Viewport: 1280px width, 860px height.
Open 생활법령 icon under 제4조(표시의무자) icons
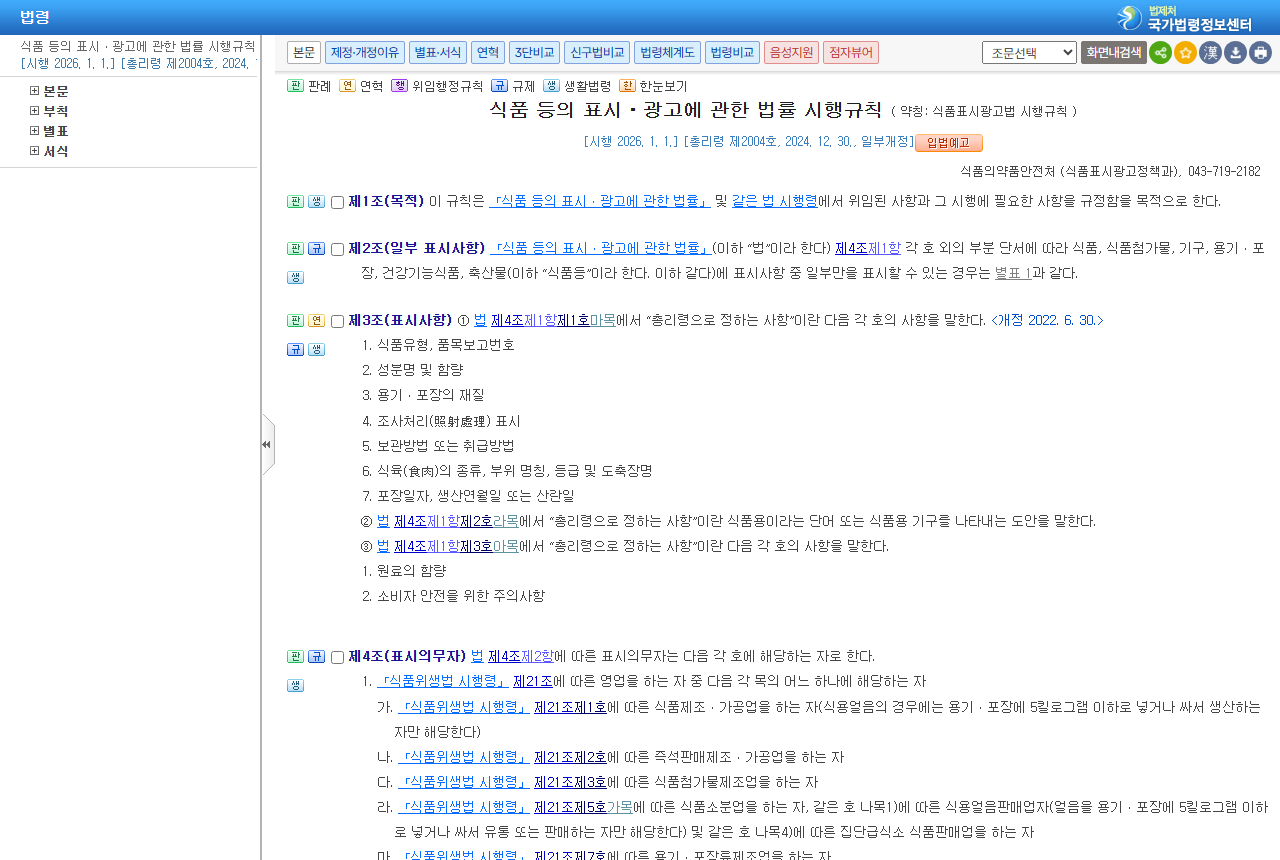pyautogui.click(x=295, y=686)
